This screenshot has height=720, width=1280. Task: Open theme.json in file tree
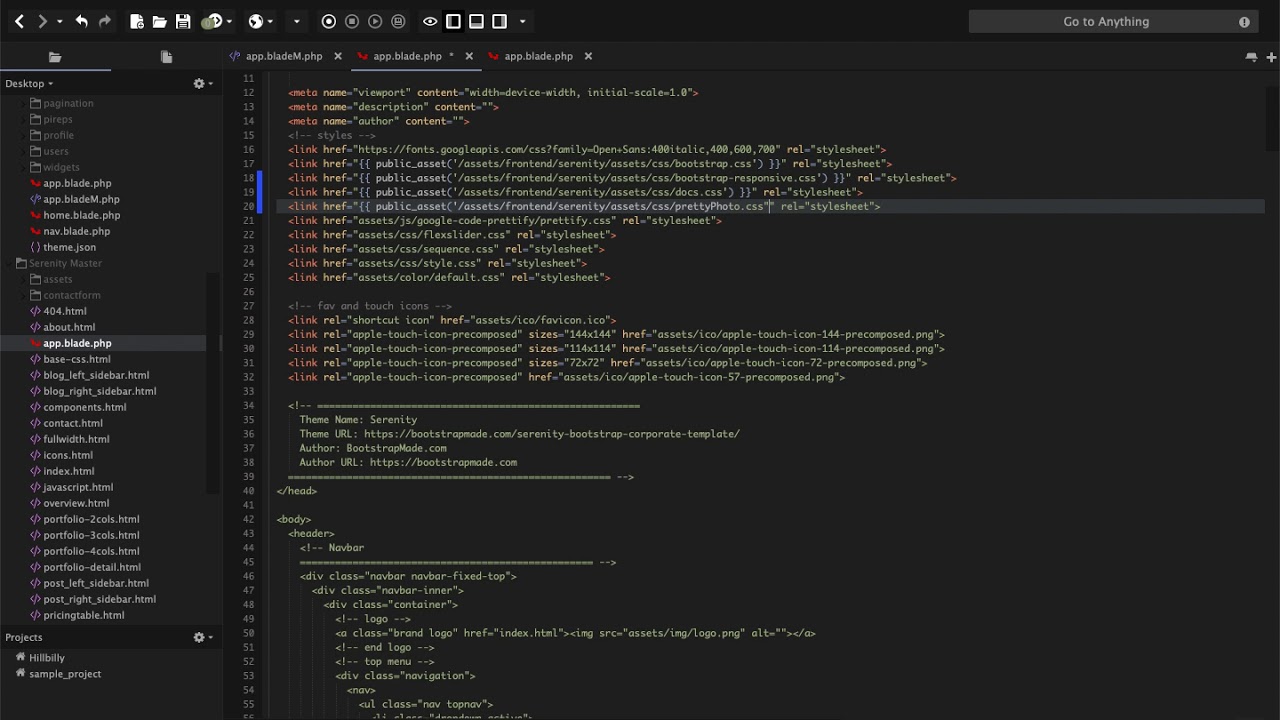click(x=69, y=247)
